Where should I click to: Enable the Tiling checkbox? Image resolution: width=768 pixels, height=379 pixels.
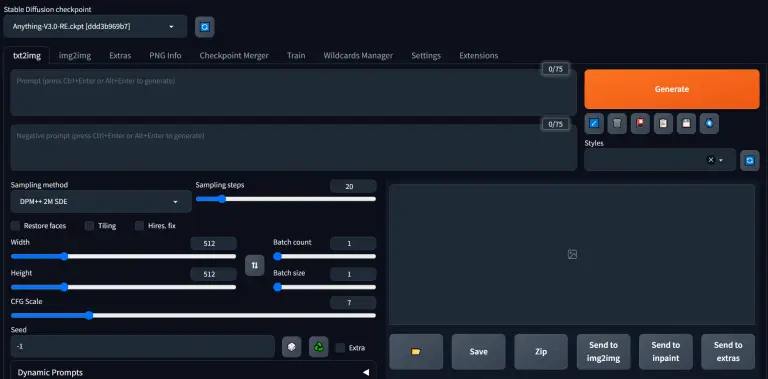point(89,226)
